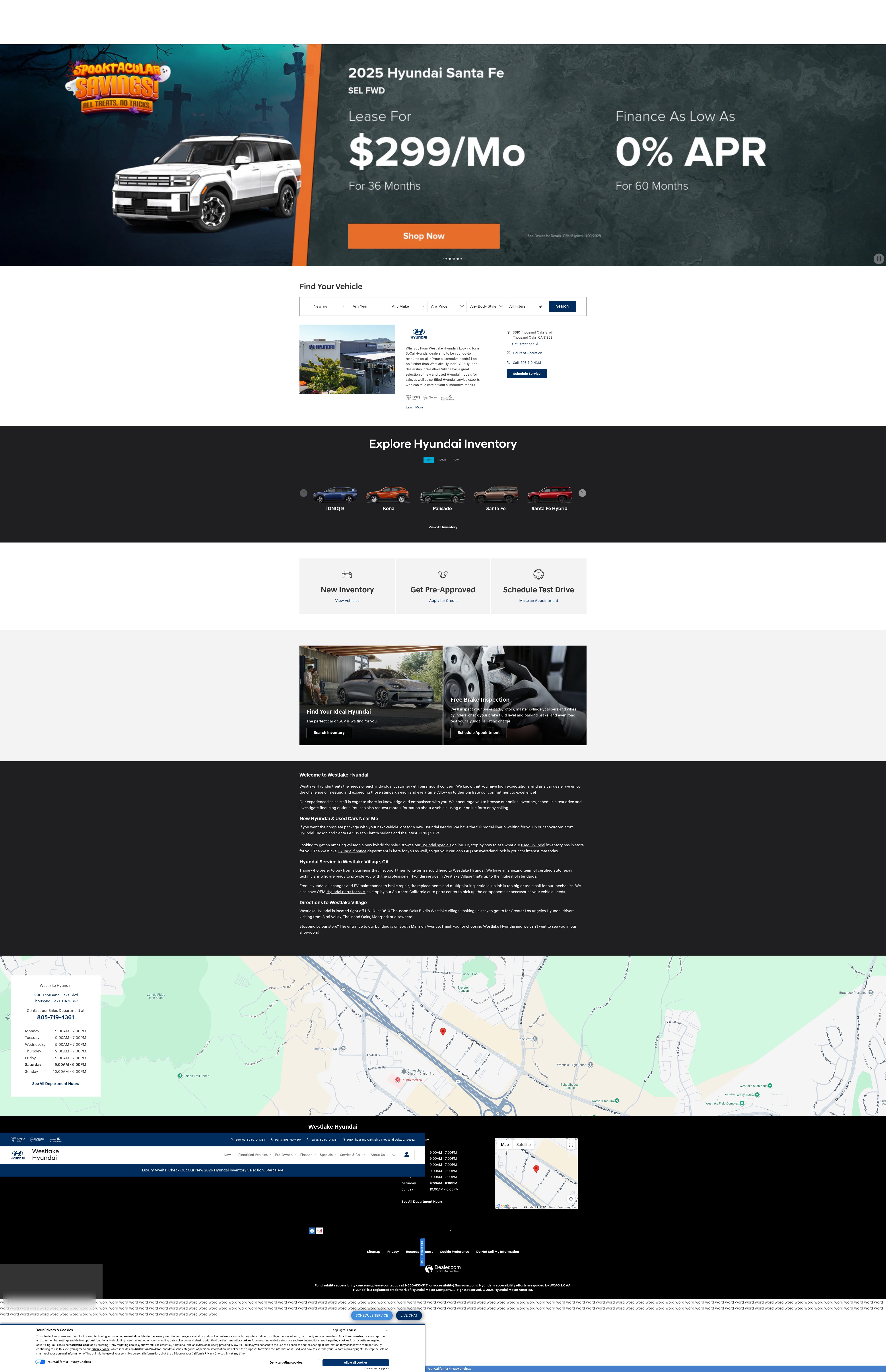Click the Search Inventory button
The width and height of the screenshot is (886, 1372).
click(x=329, y=733)
